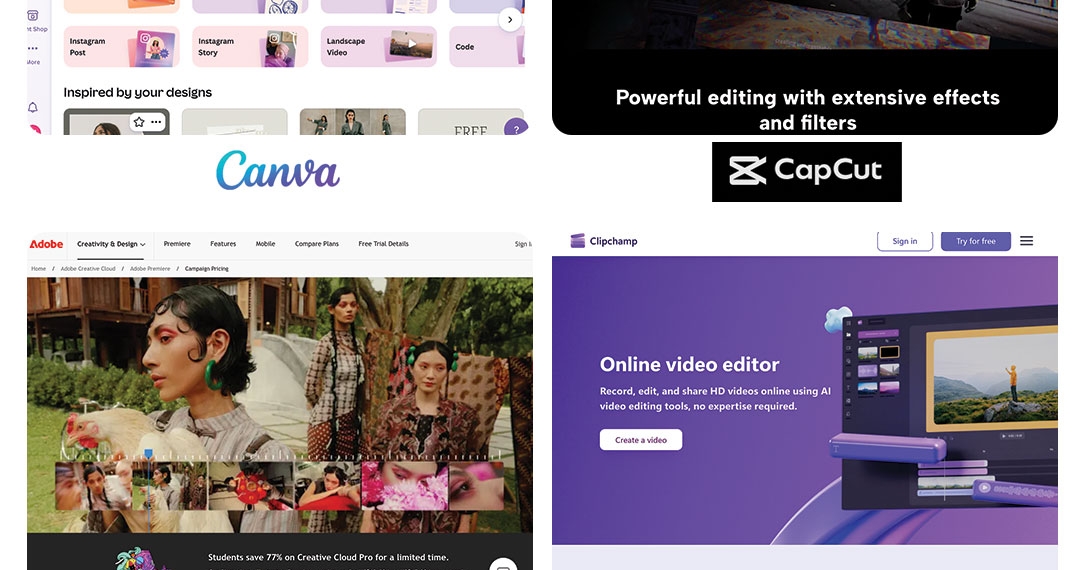The image size is (1080, 570).
Task: Click the three-women inspired design thumbnail
Action: point(353,122)
